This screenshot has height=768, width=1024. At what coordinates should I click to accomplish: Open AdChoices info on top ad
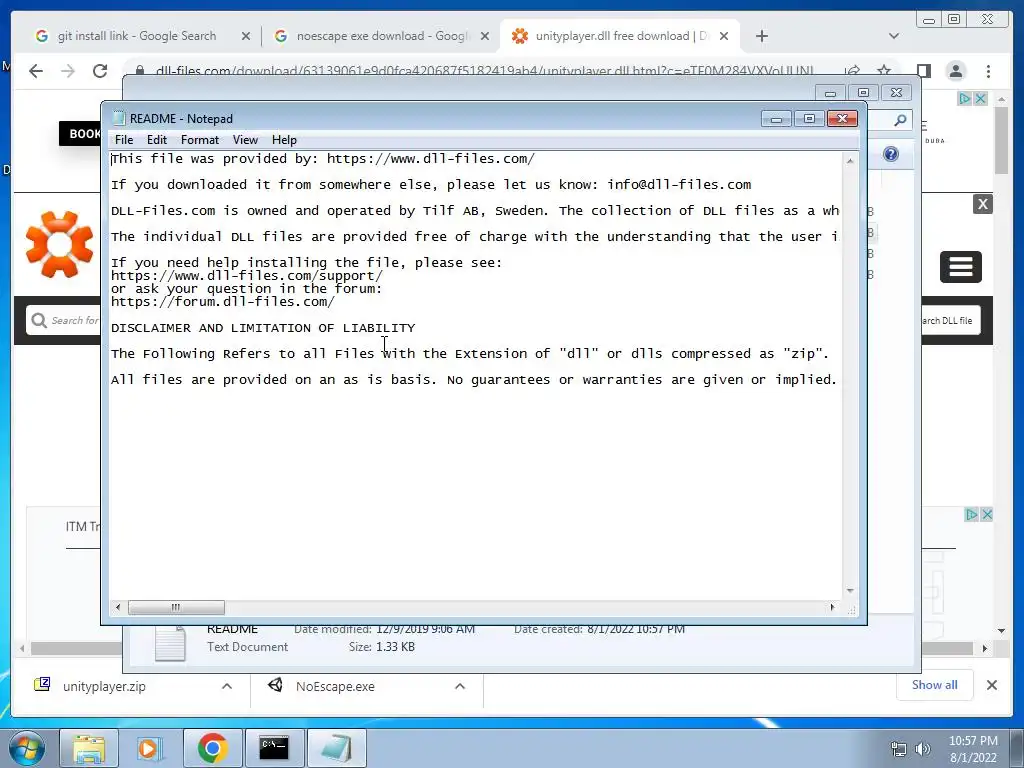click(x=965, y=99)
